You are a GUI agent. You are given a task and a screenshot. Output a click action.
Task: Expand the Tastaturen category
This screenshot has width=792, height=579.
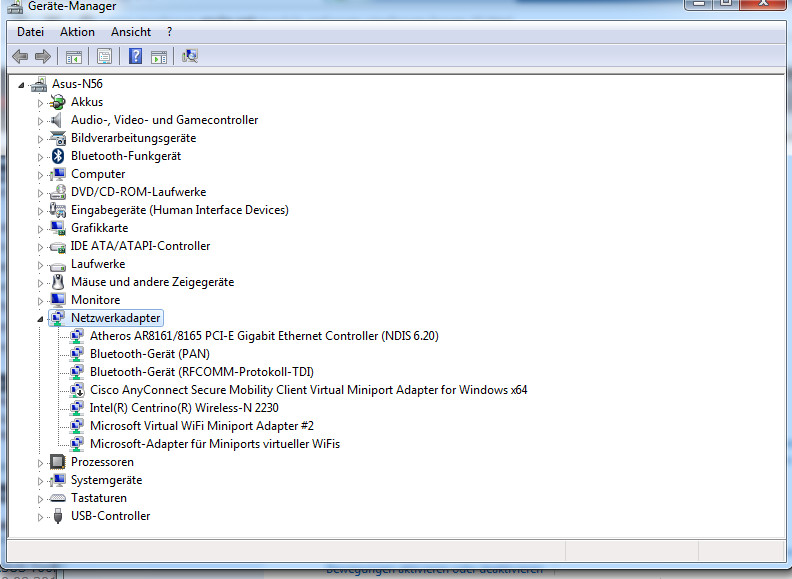[x=40, y=500]
